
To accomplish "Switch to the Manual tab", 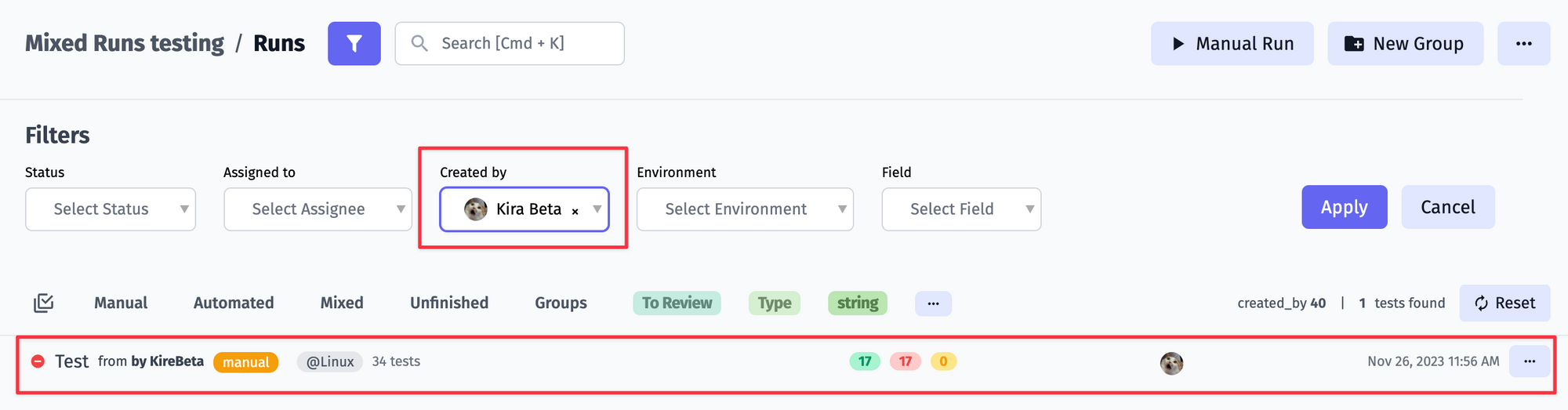I will (x=121, y=303).
